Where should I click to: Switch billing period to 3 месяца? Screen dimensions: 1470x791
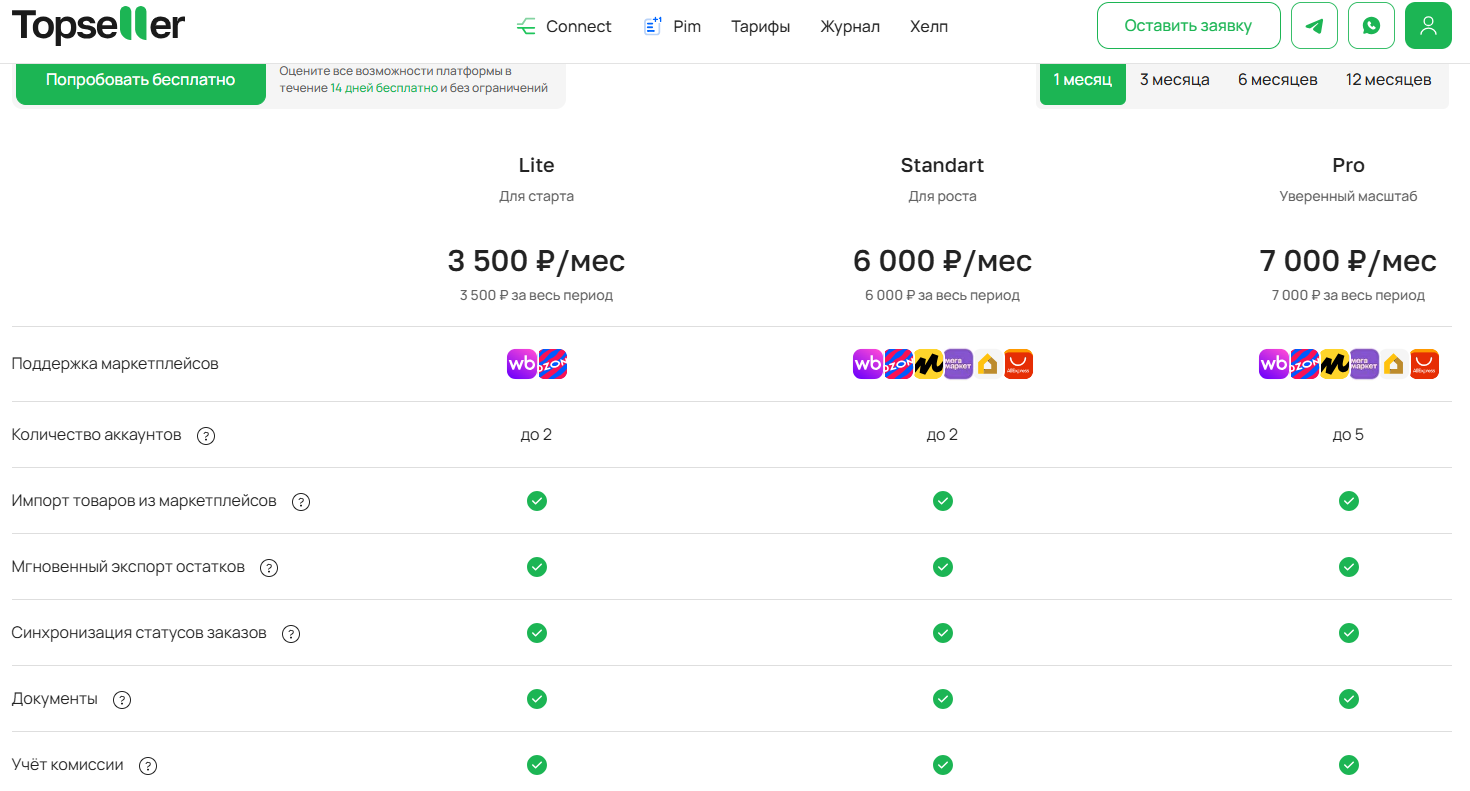[x=1174, y=80]
